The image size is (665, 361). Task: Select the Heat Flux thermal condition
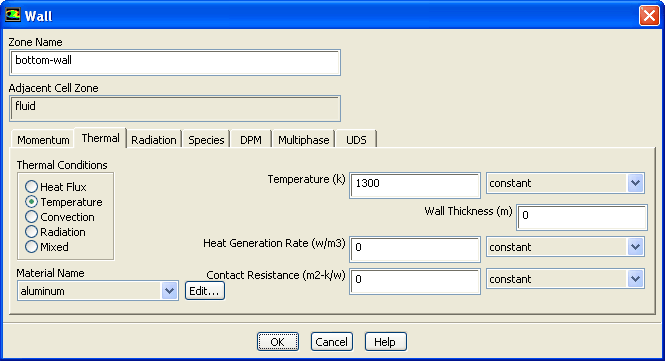click(x=56, y=187)
